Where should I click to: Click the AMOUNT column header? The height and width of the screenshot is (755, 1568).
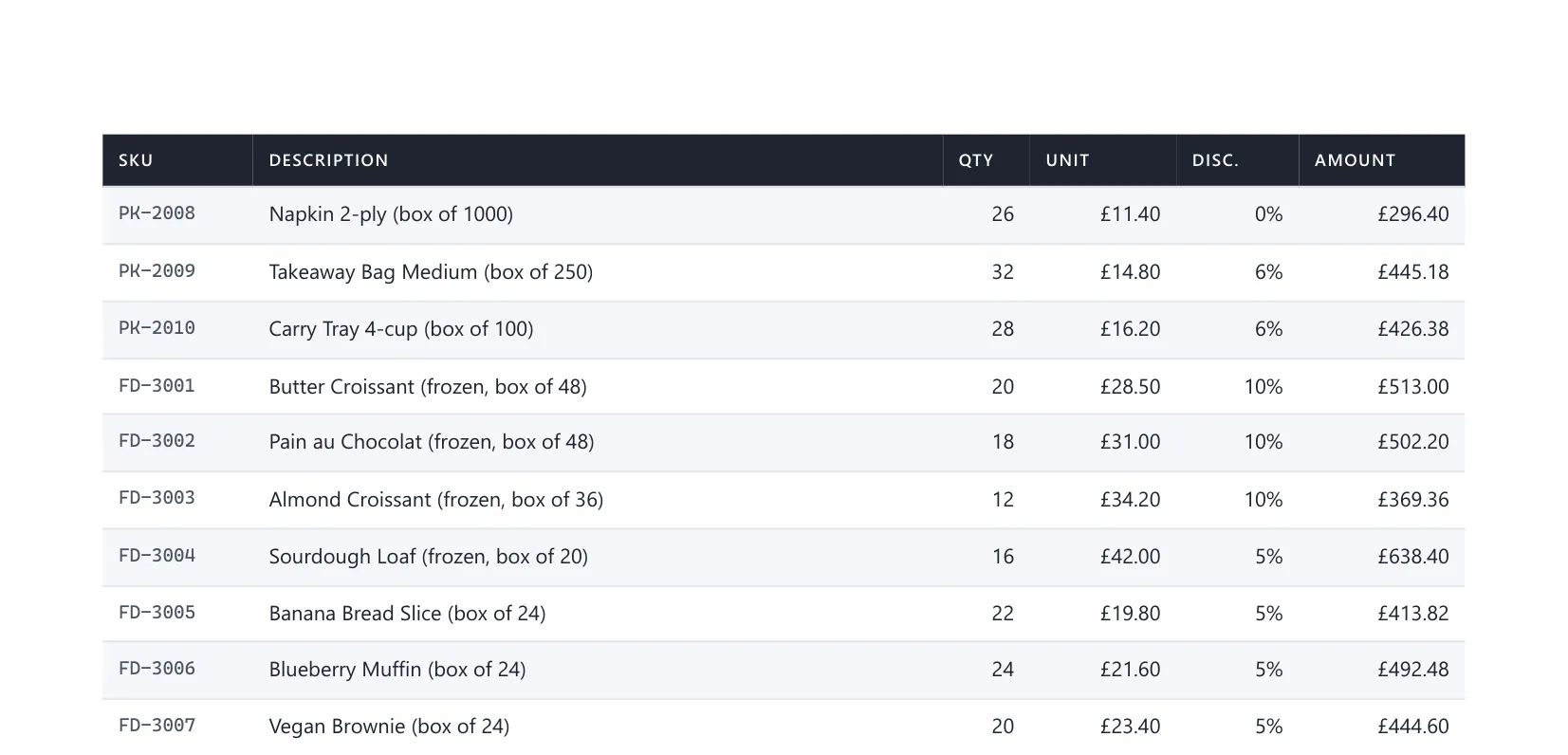pyautogui.click(x=1355, y=160)
